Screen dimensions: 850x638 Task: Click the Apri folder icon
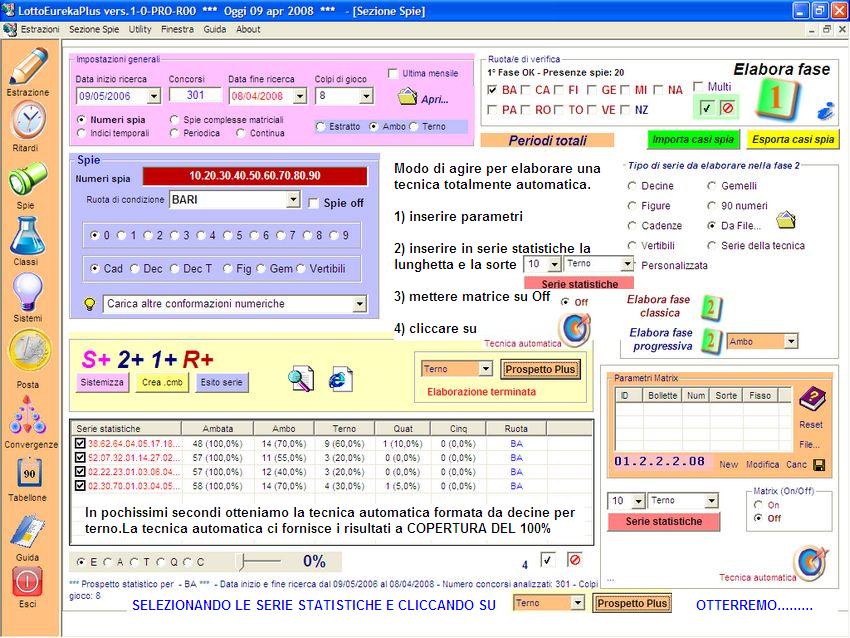[x=407, y=97]
